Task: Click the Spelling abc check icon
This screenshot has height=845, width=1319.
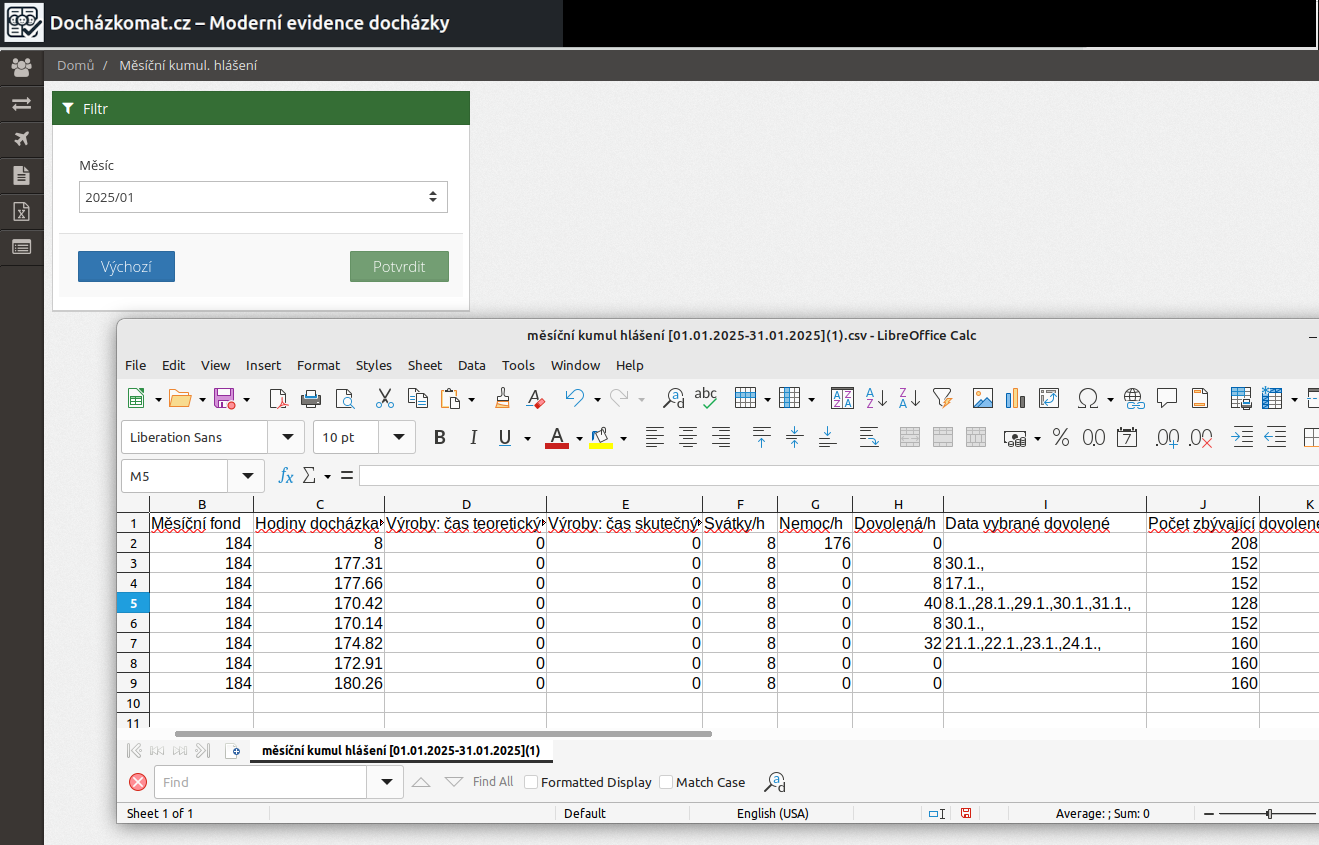Action: (706, 397)
